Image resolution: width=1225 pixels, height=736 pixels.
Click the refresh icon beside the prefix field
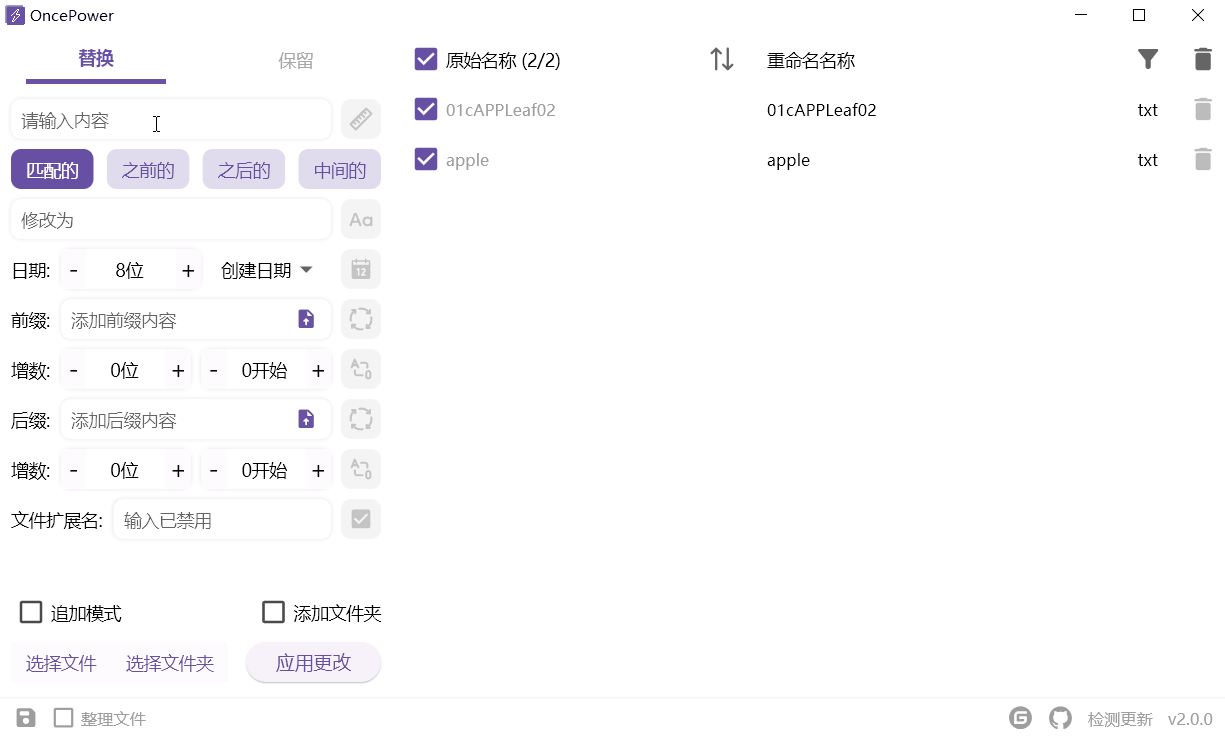click(x=361, y=319)
